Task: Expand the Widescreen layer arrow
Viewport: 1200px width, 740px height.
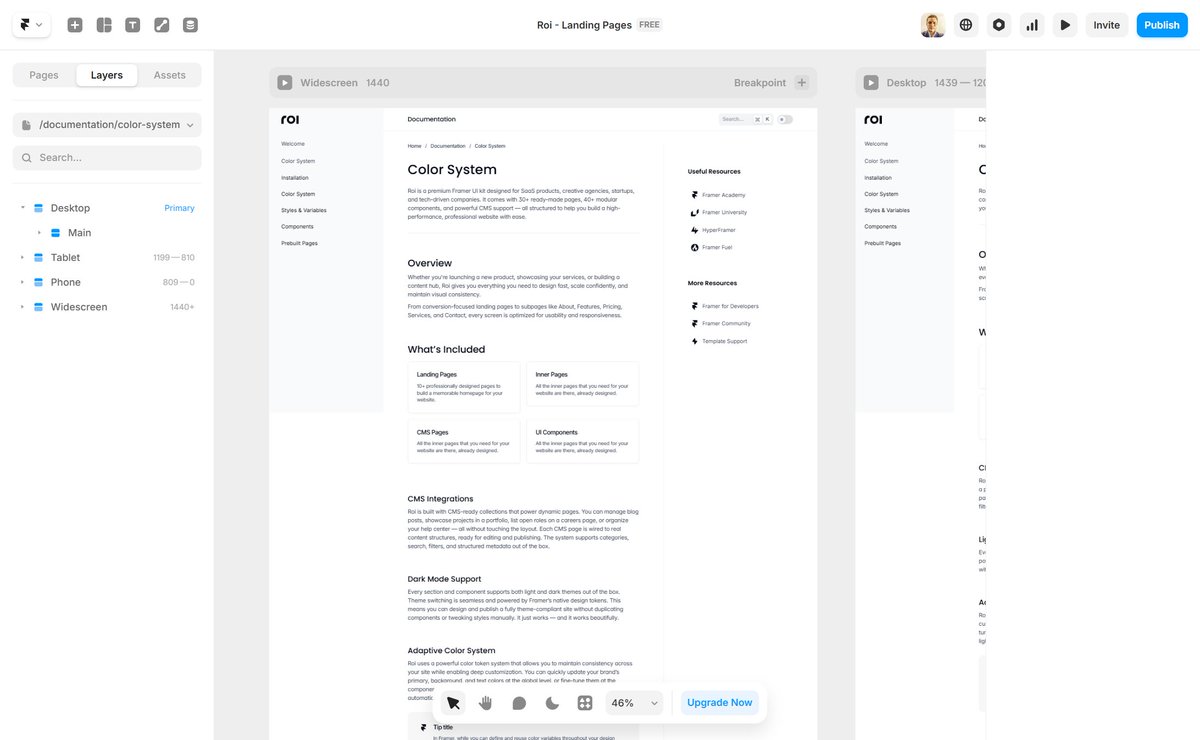Action: pos(23,307)
